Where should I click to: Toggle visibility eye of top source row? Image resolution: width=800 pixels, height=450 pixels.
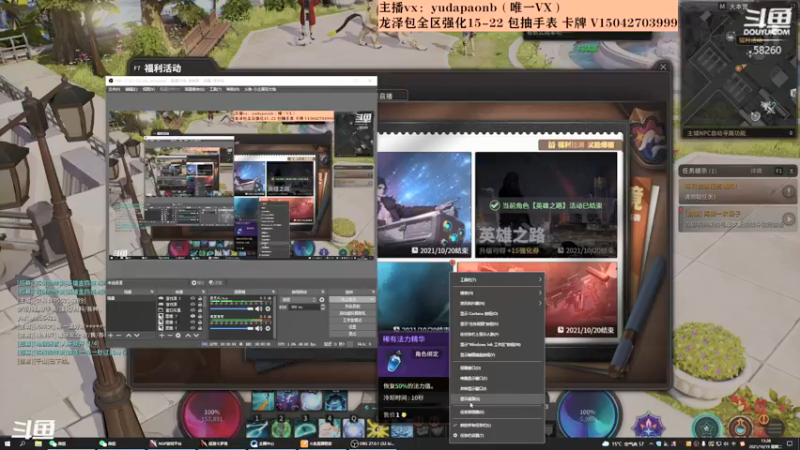pyautogui.click(x=193, y=298)
